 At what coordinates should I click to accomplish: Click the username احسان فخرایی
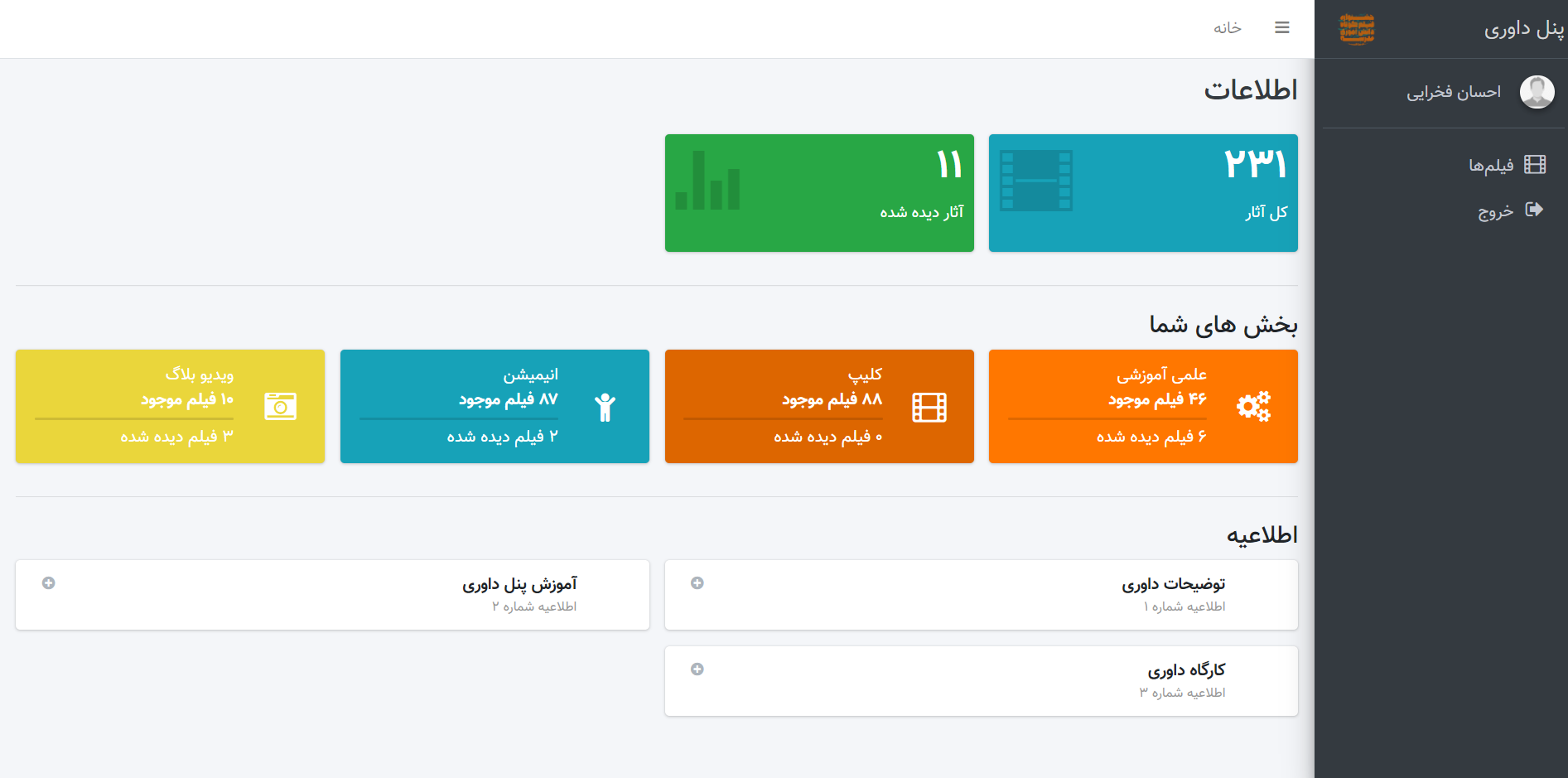point(1453,92)
